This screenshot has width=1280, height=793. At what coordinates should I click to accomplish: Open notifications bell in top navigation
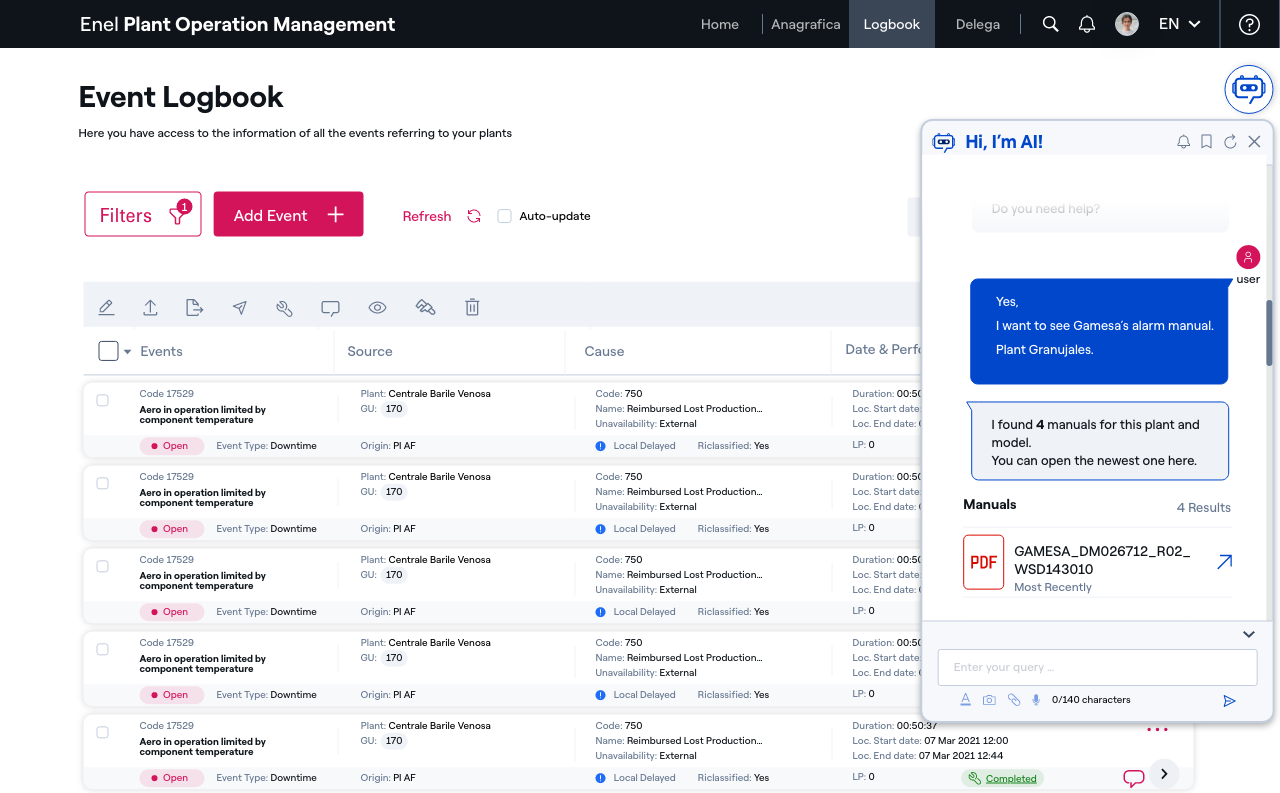[x=1087, y=24]
